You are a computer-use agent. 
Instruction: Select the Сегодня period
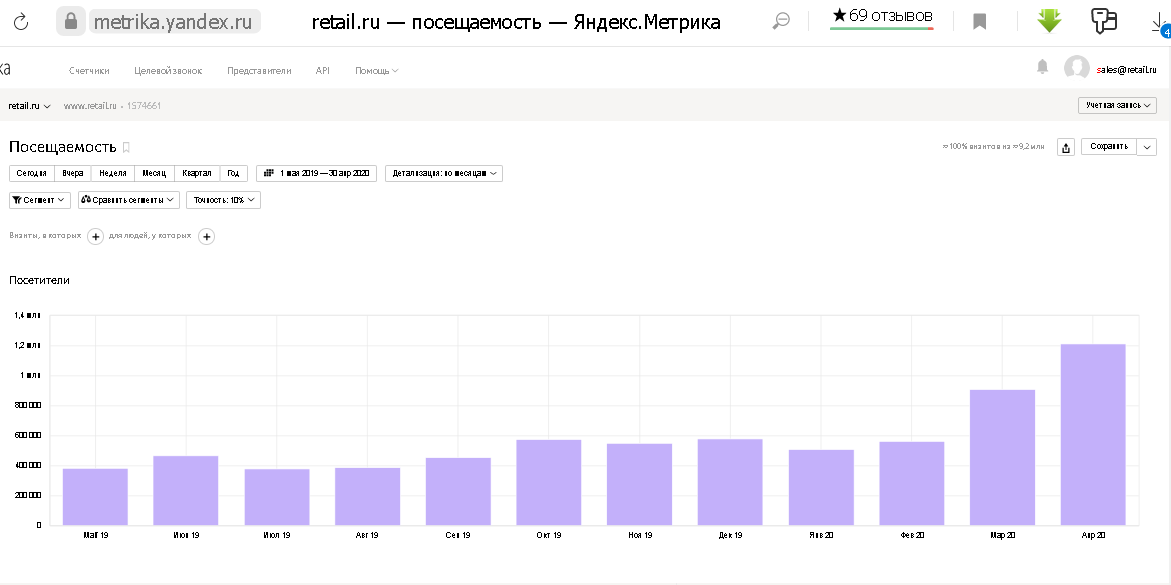(32, 173)
